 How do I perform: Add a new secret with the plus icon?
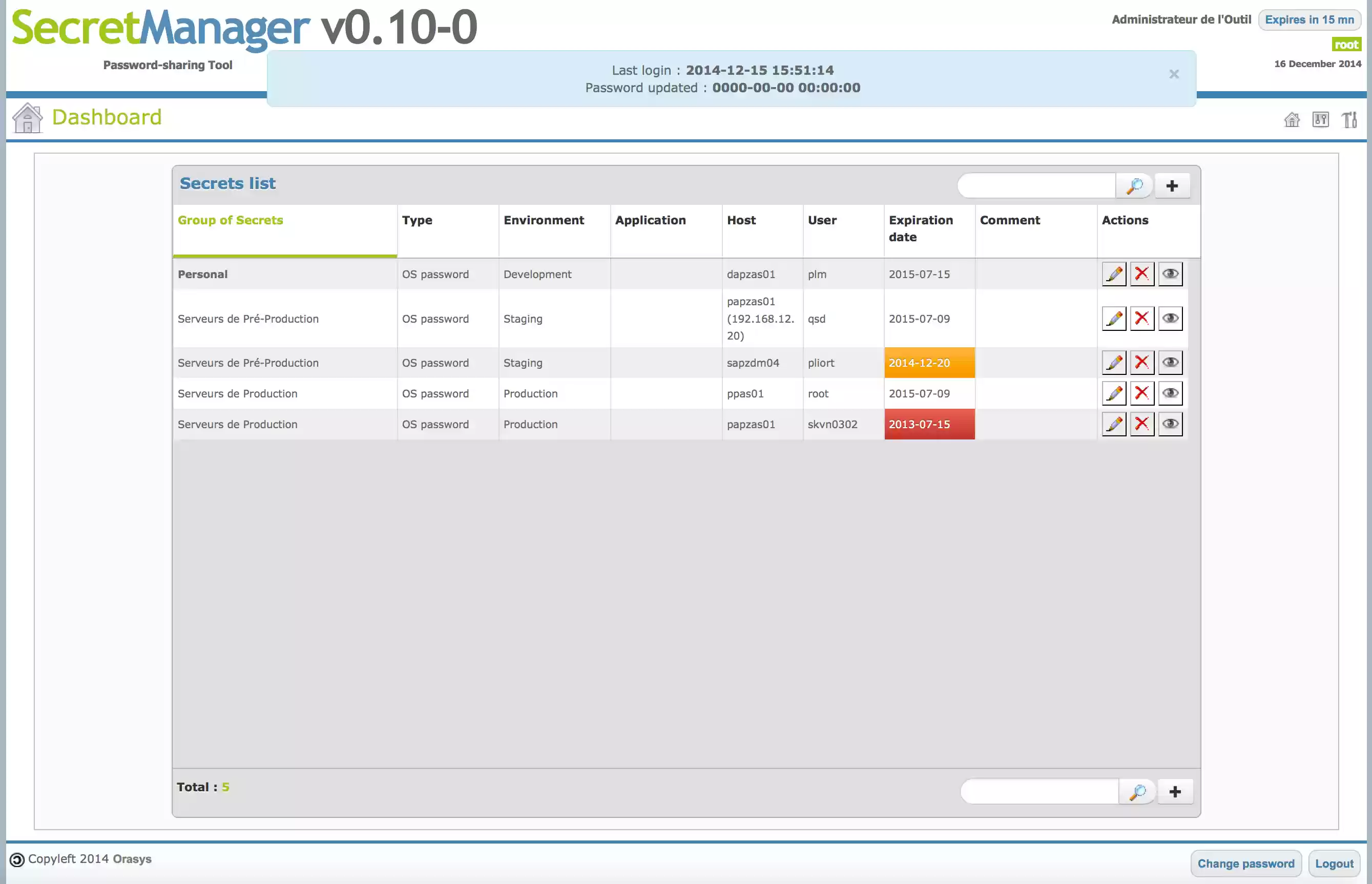[x=1172, y=185]
